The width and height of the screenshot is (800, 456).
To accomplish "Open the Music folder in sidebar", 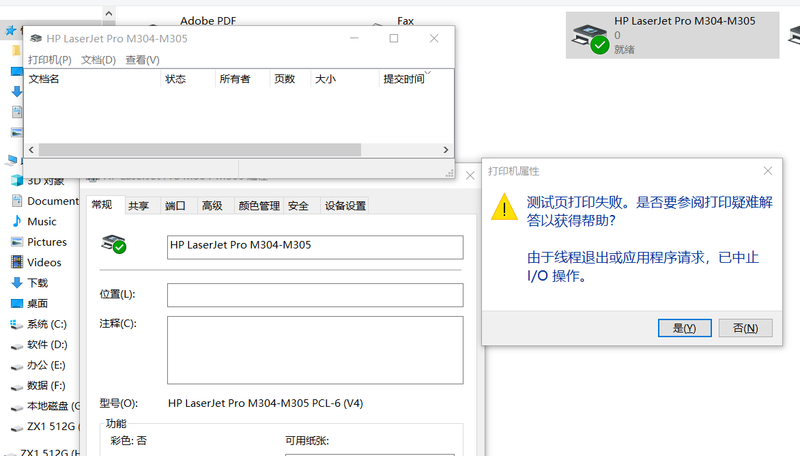I will pyautogui.click(x=41, y=221).
